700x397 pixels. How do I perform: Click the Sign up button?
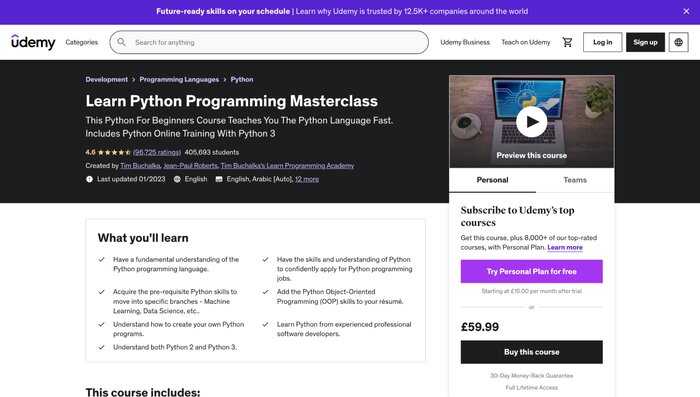click(645, 42)
